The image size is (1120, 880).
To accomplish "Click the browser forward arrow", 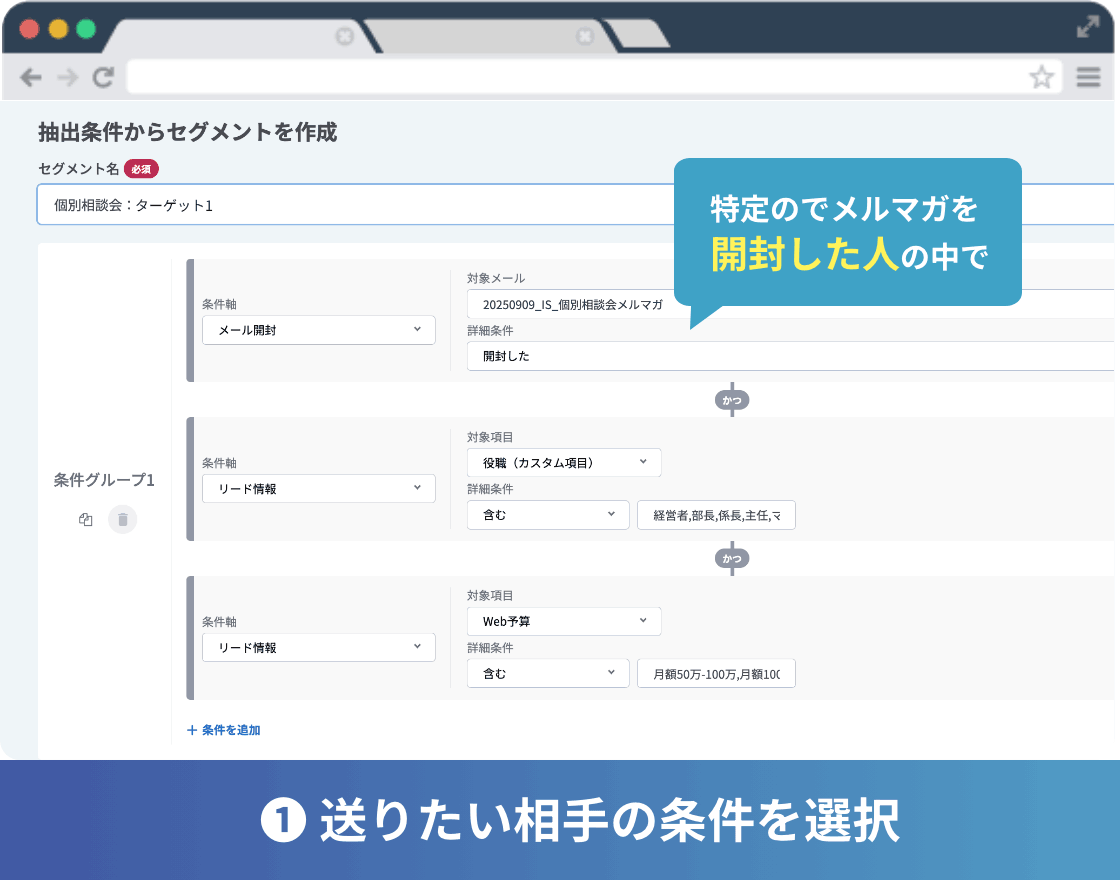I will (x=67, y=77).
